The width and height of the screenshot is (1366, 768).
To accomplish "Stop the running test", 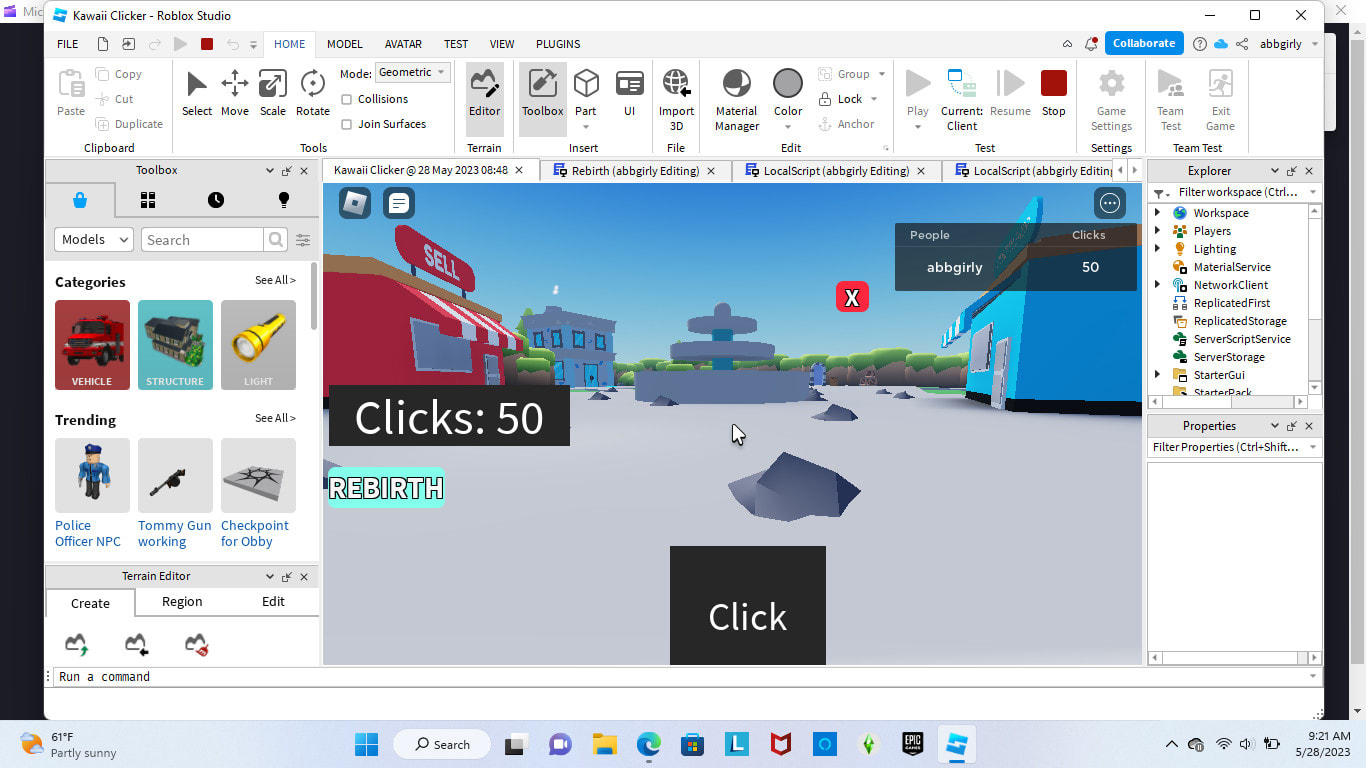I will [x=1054, y=93].
